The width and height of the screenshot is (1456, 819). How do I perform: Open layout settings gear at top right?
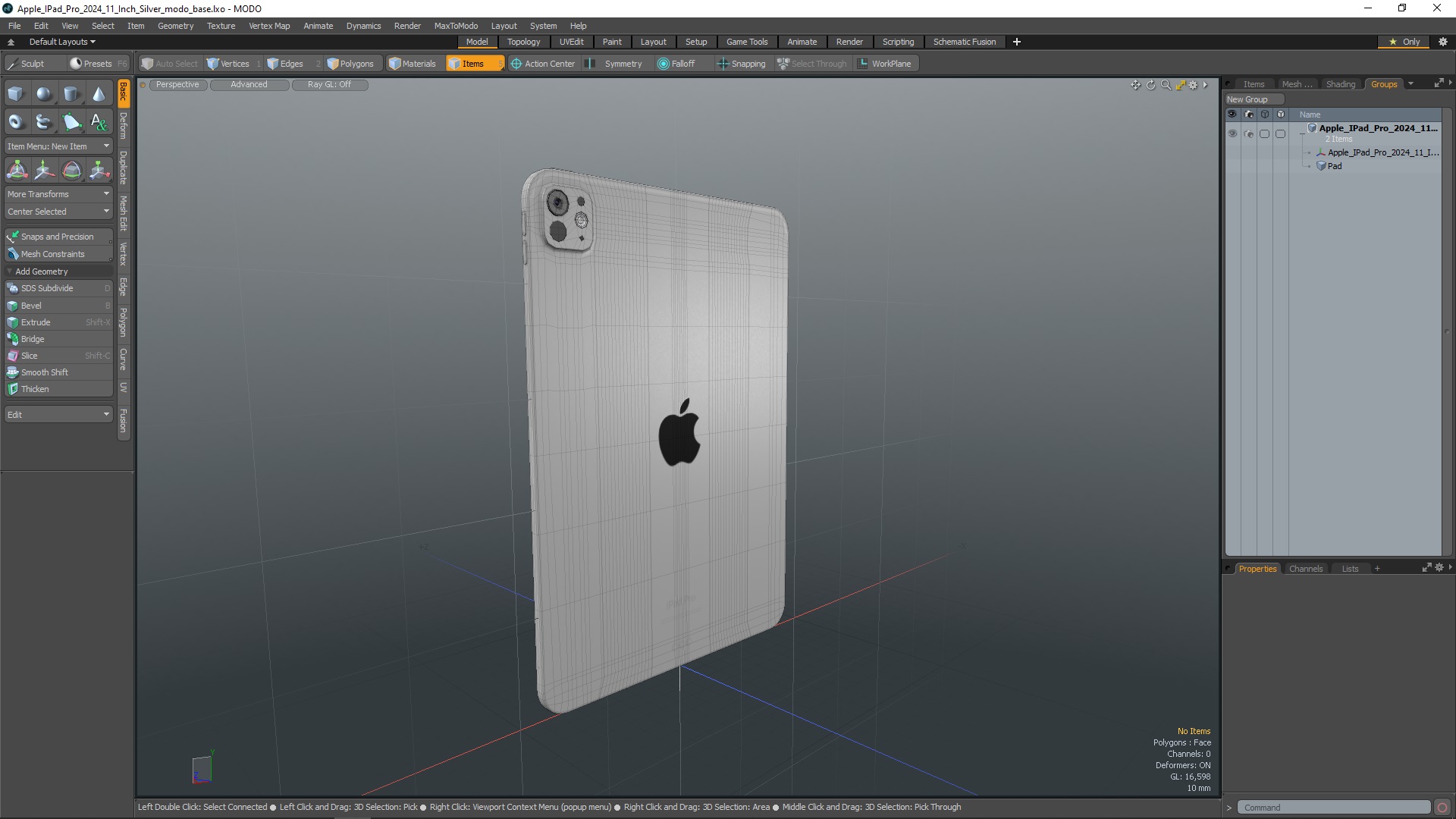tap(1443, 42)
